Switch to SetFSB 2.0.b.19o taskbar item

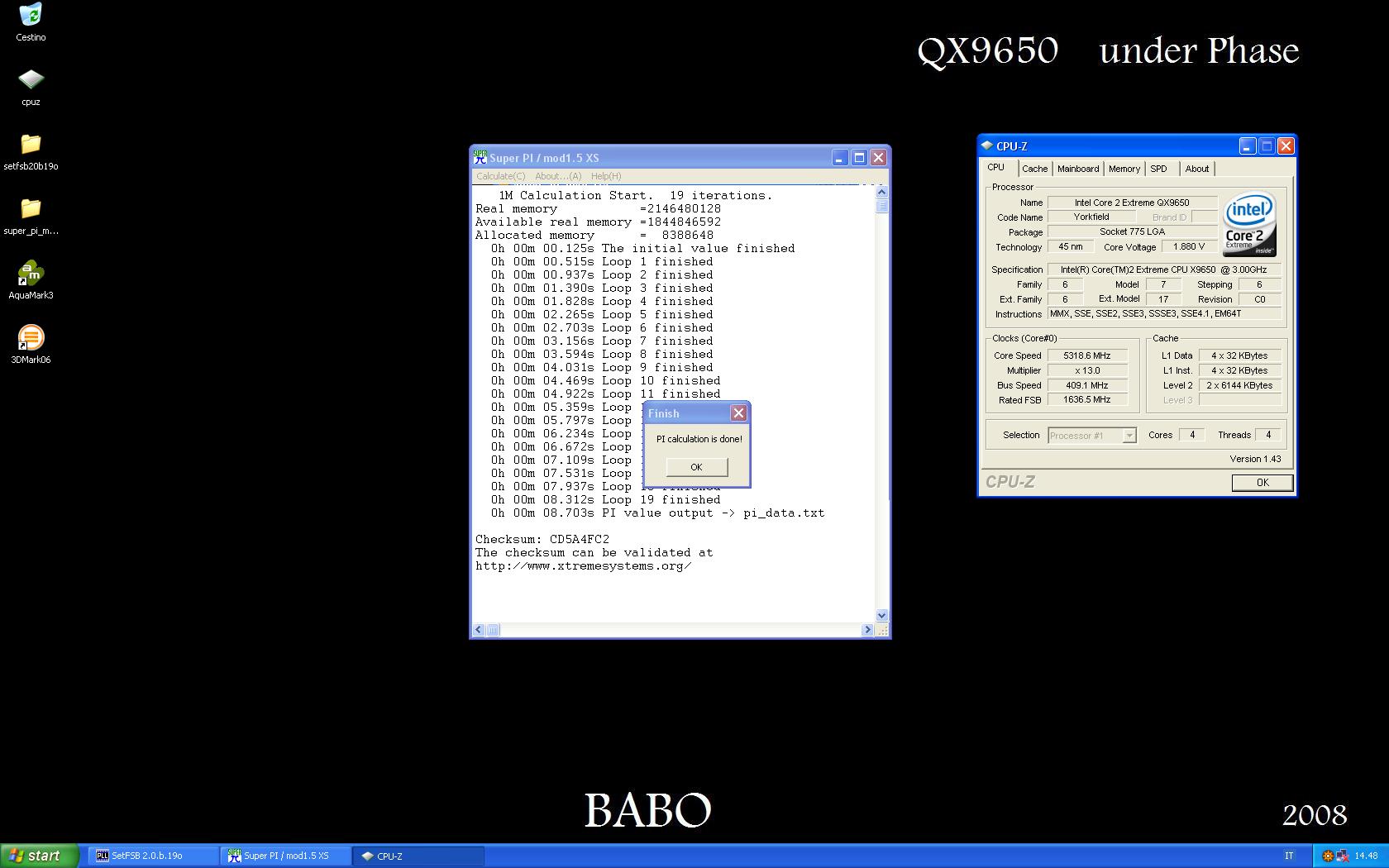coord(153,856)
